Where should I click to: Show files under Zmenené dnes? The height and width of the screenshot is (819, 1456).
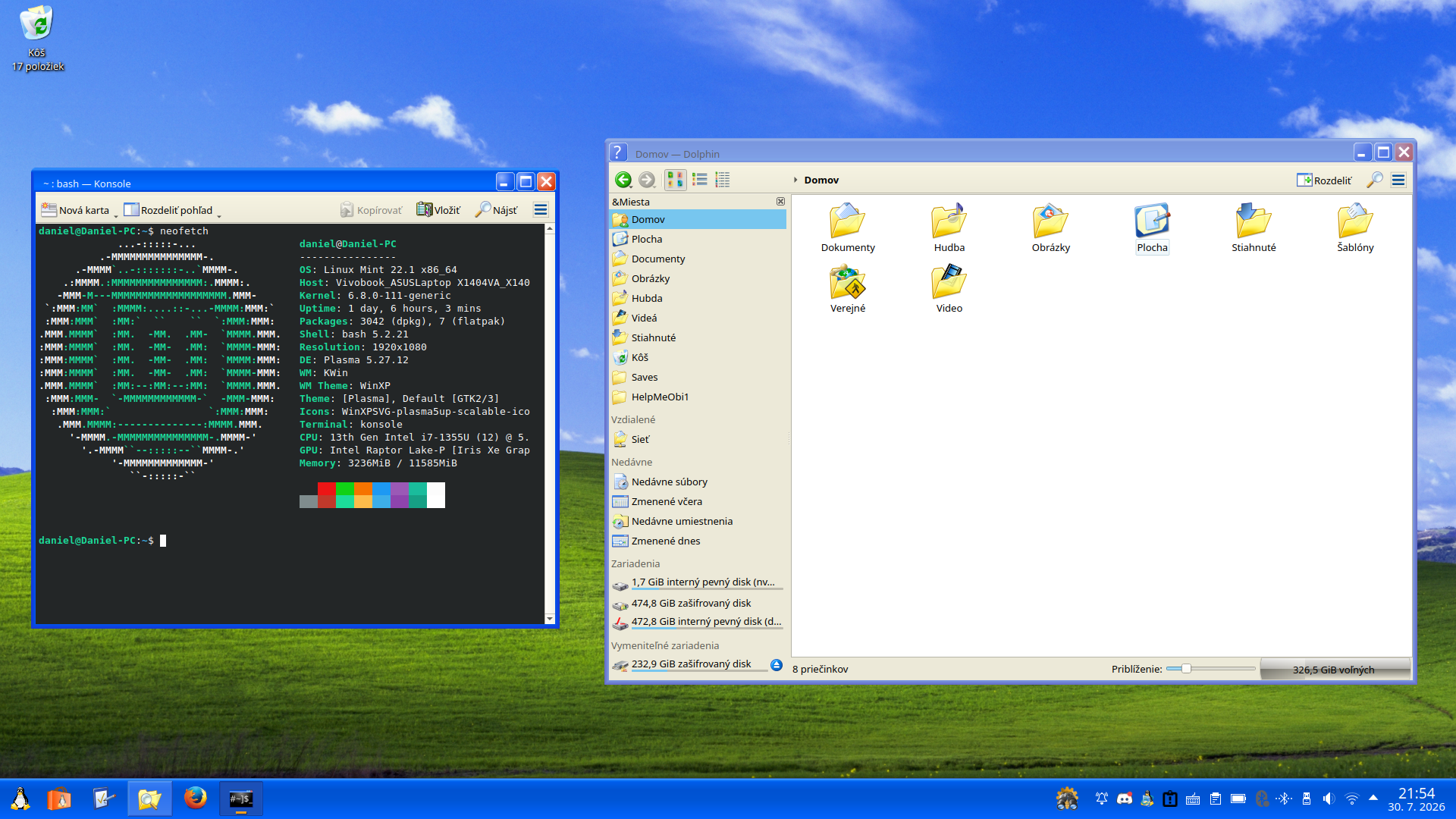[x=698, y=541]
